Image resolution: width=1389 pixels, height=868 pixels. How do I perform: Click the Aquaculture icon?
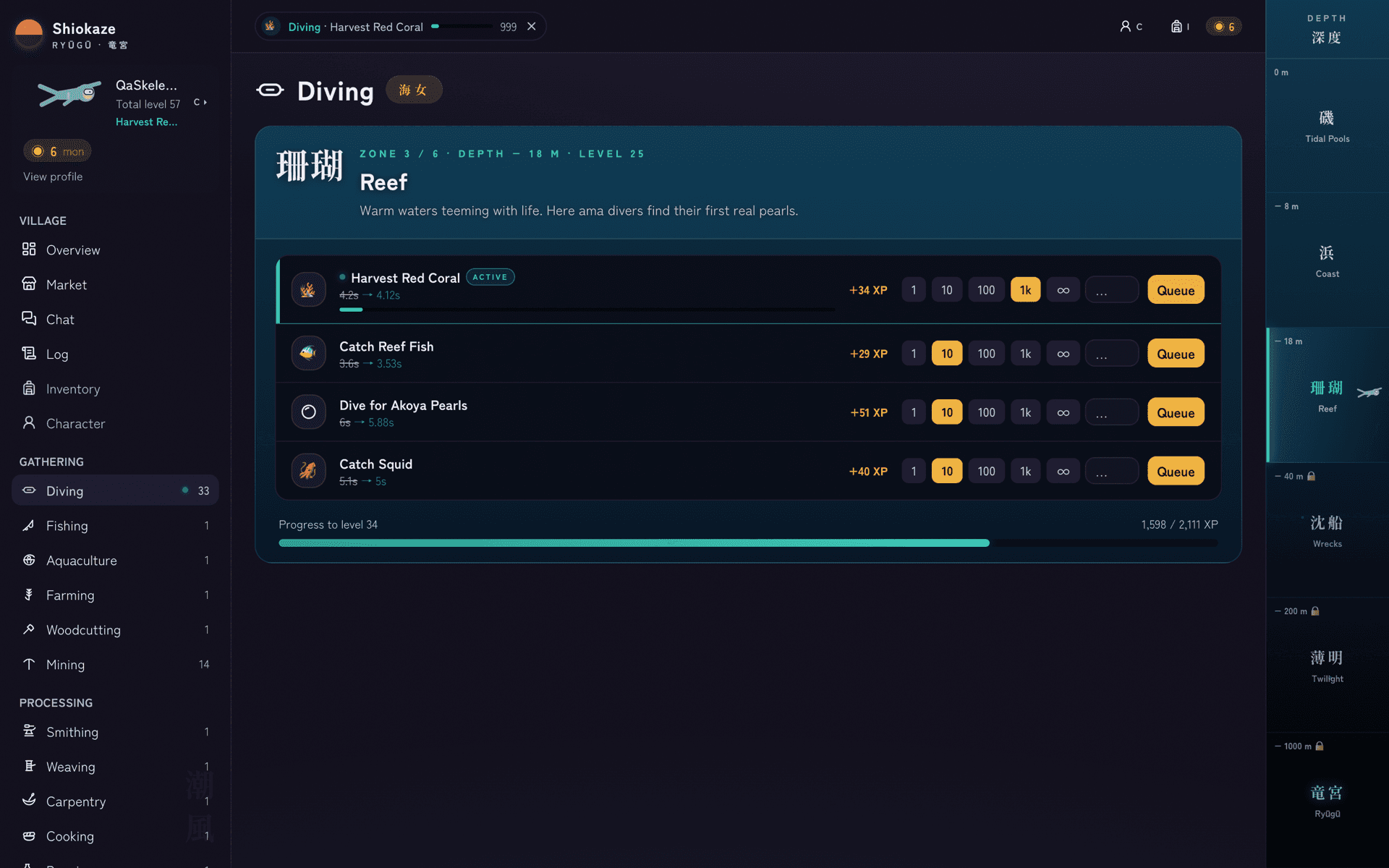tap(29, 560)
